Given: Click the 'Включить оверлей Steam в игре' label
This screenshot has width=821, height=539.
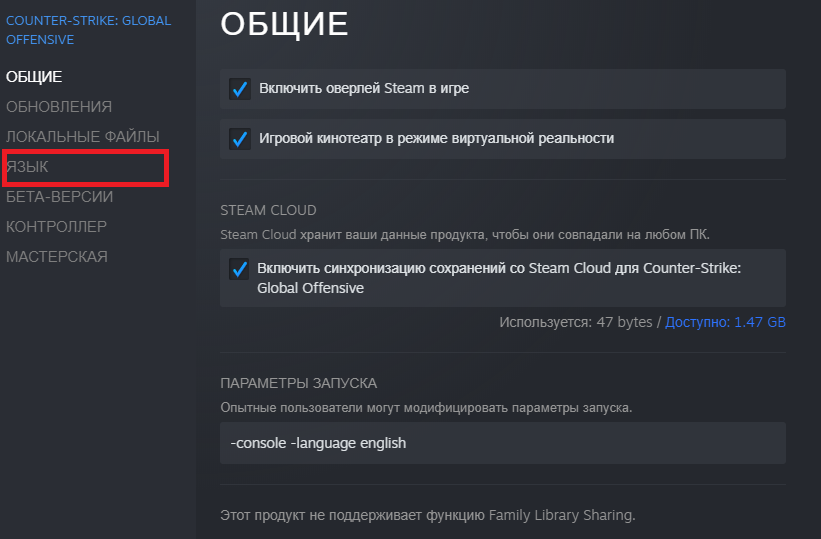Looking at the screenshot, I should [364, 89].
